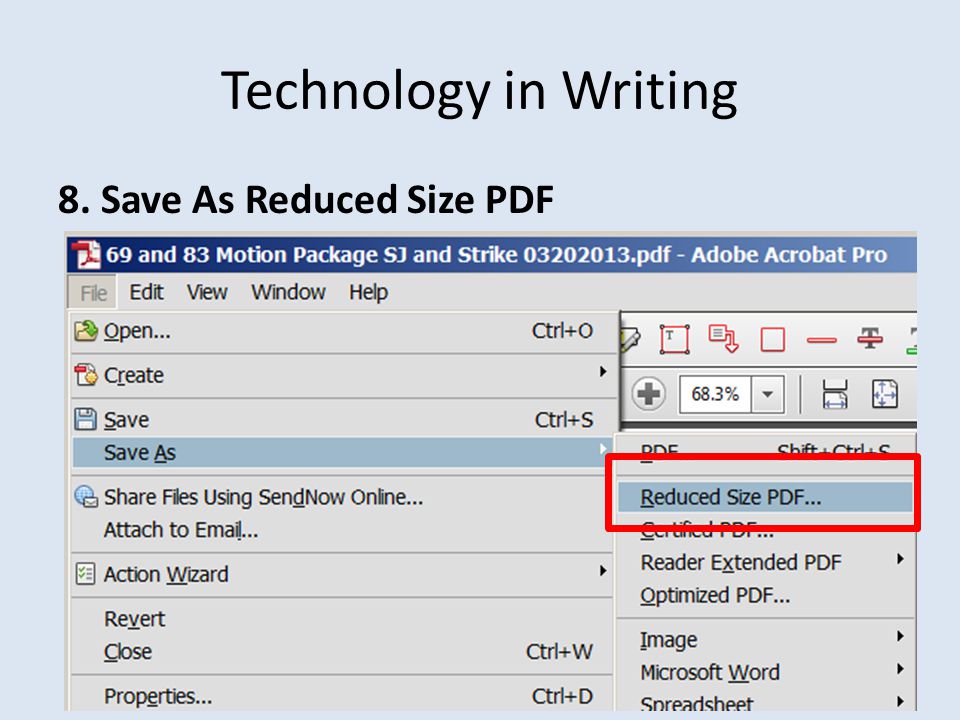This screenshot has height=720, width=960.
Task: Click the SendNow globe icon
Action: coord(86,497)
